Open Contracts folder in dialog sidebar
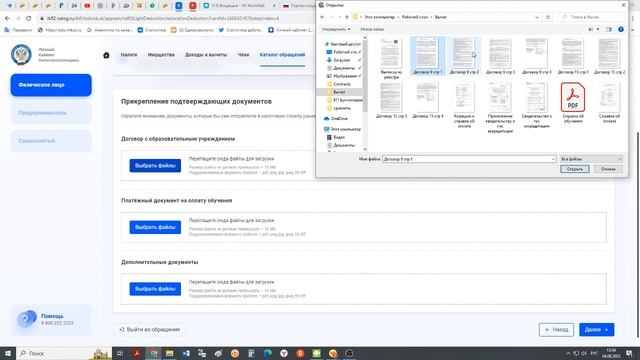640x360 pixels. click(x=339, y=84)
